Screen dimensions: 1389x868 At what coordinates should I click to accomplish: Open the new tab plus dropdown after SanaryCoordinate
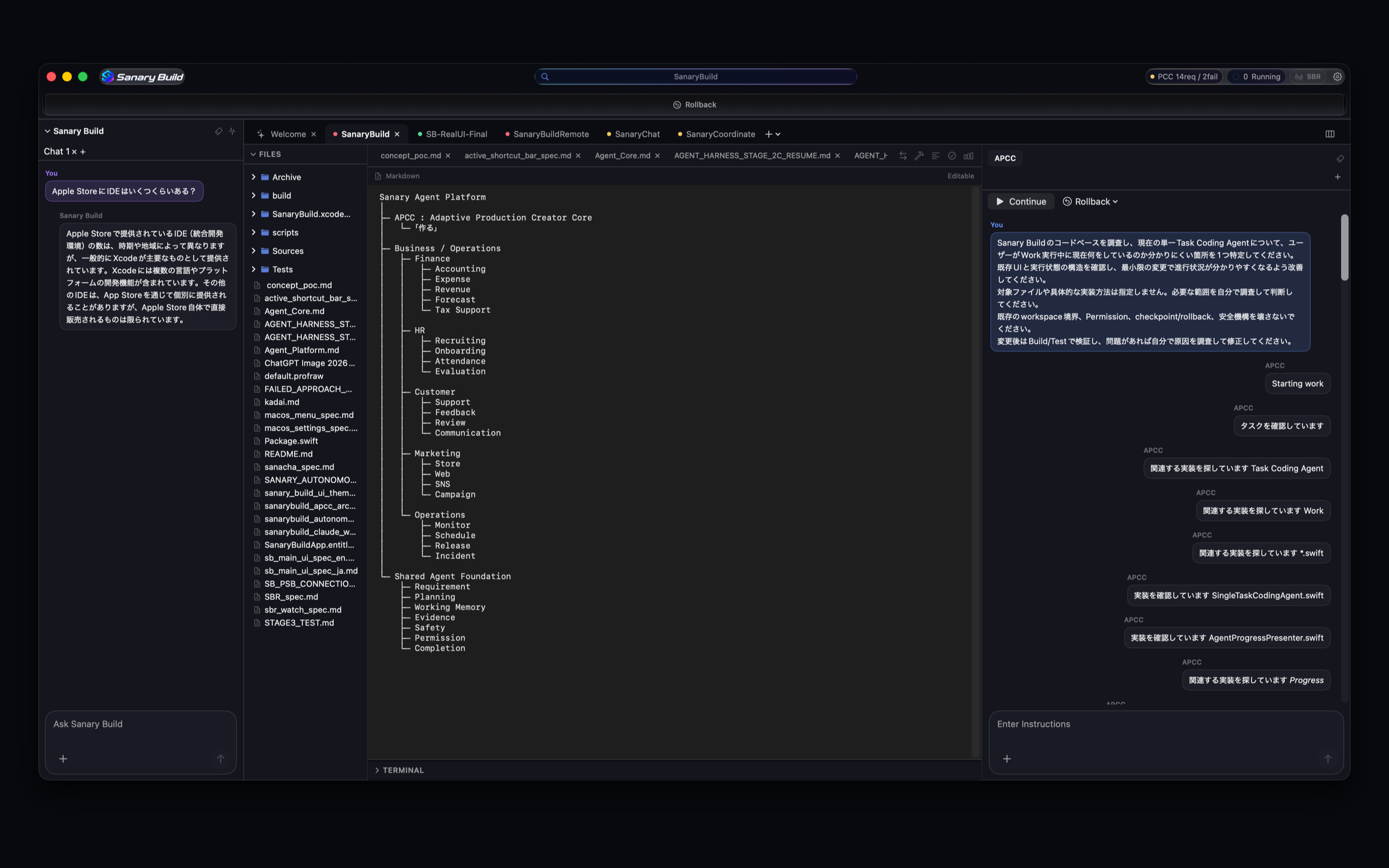click(773, 134)
